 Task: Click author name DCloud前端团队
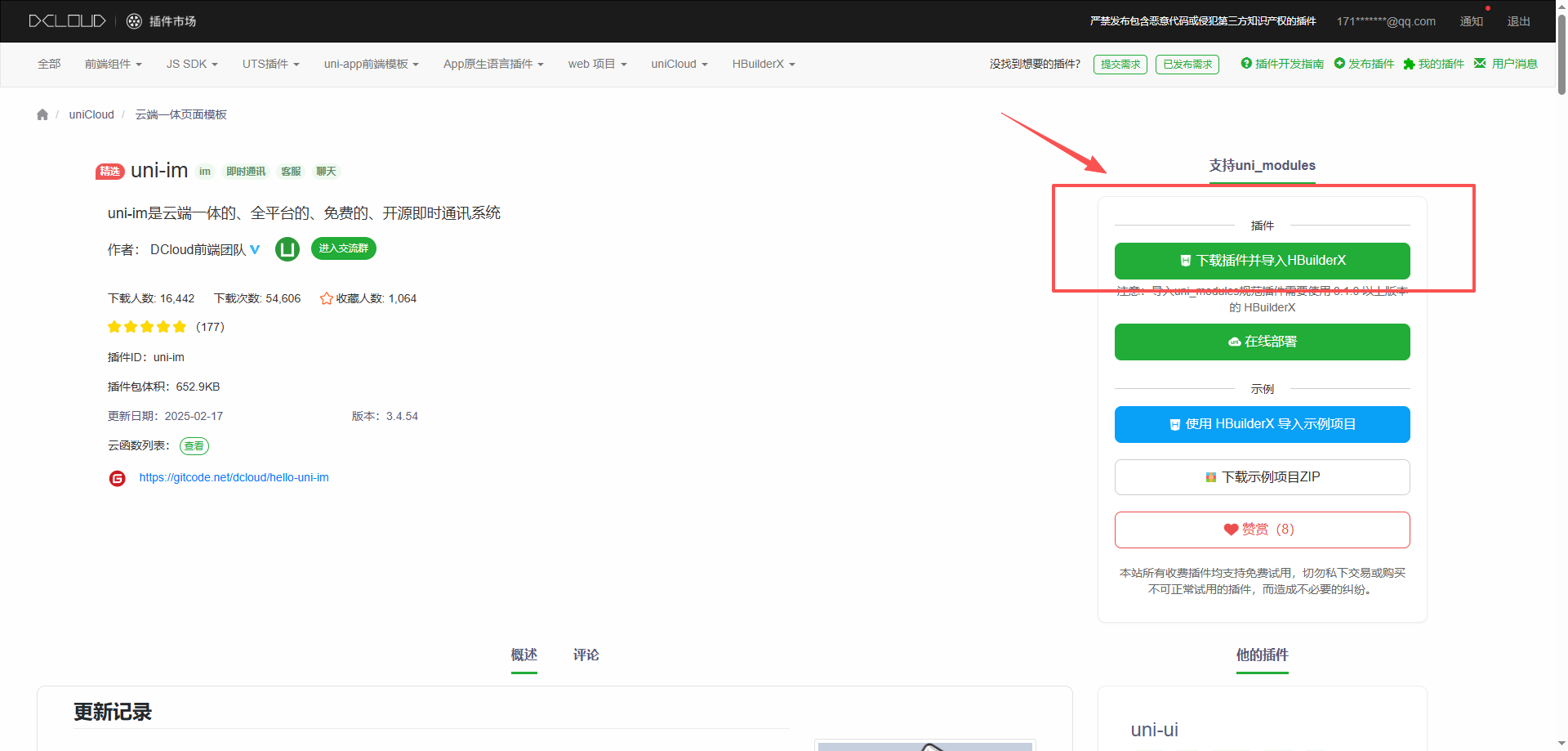coord(198,250)
